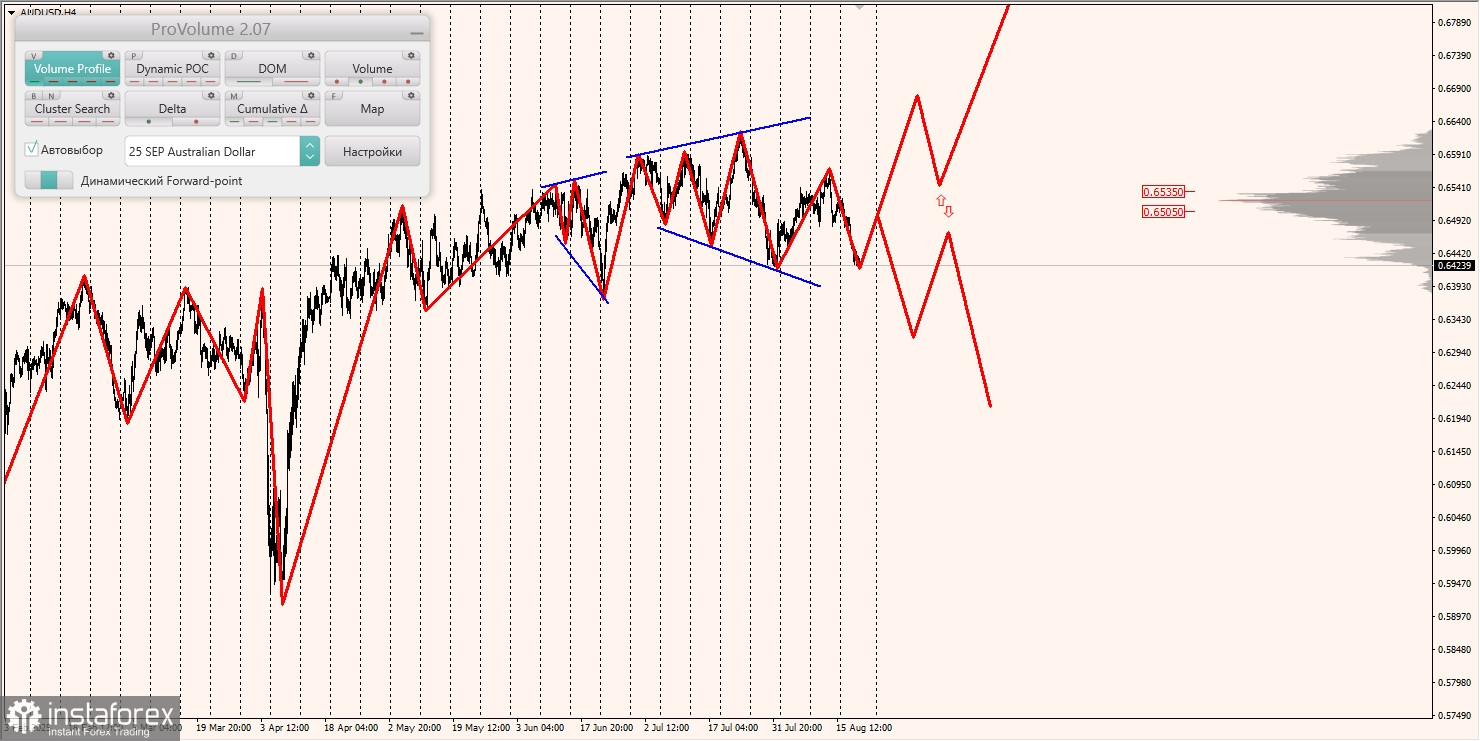
Task: Toggle green dot segment under Delta
Action: click(149, 121)
